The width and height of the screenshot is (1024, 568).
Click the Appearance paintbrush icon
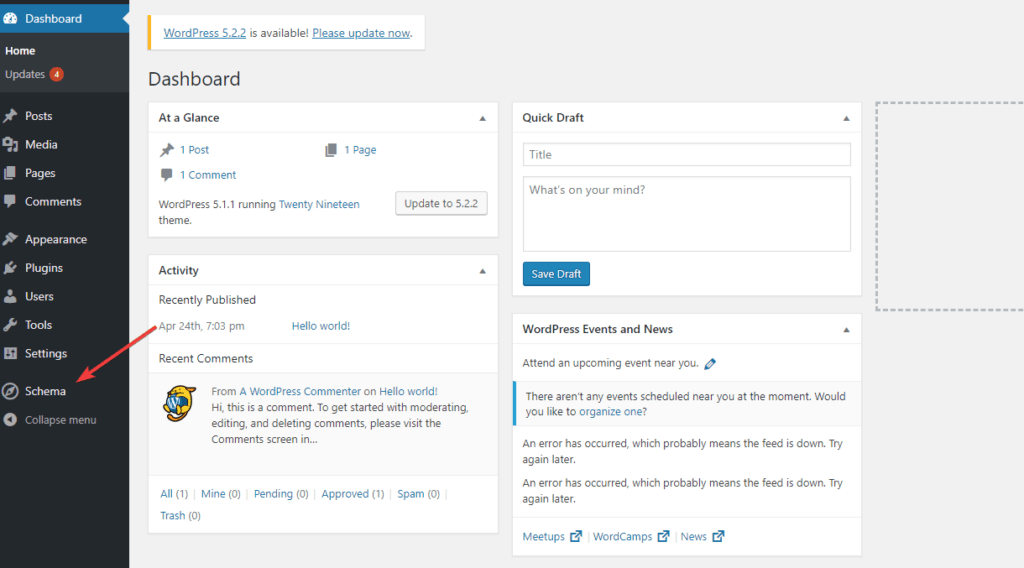tap(11, 240)
